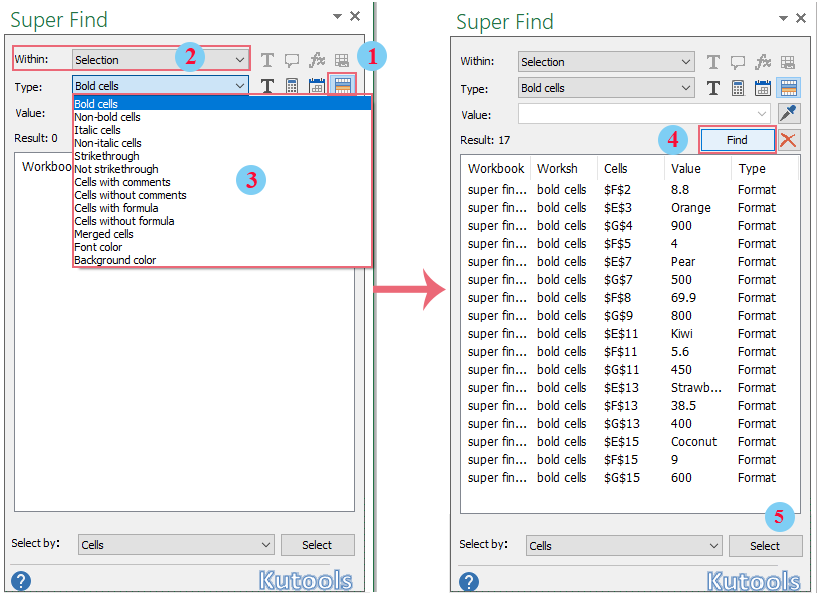Open help via question mark icon in right panel
The height and width of the screenshot is (593, 818).
pos(468,581)
